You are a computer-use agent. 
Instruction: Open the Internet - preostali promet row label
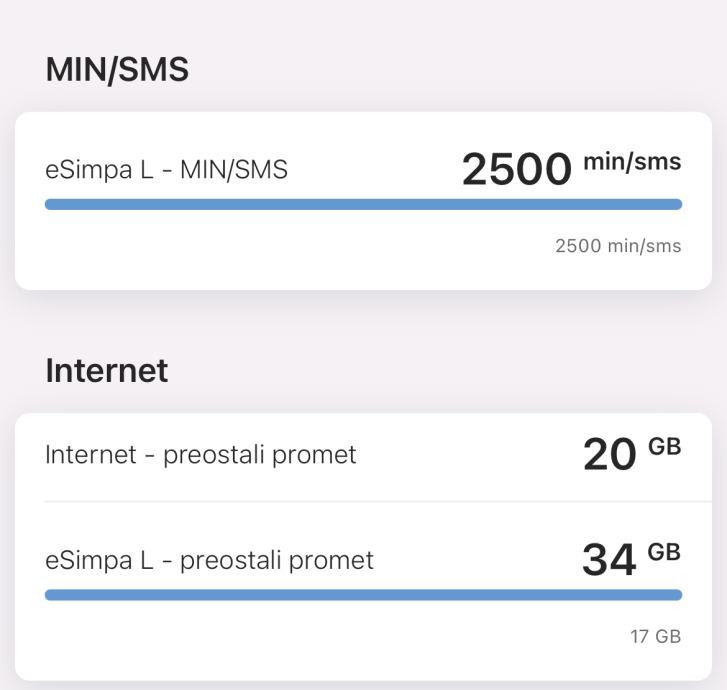pos(200,455)
